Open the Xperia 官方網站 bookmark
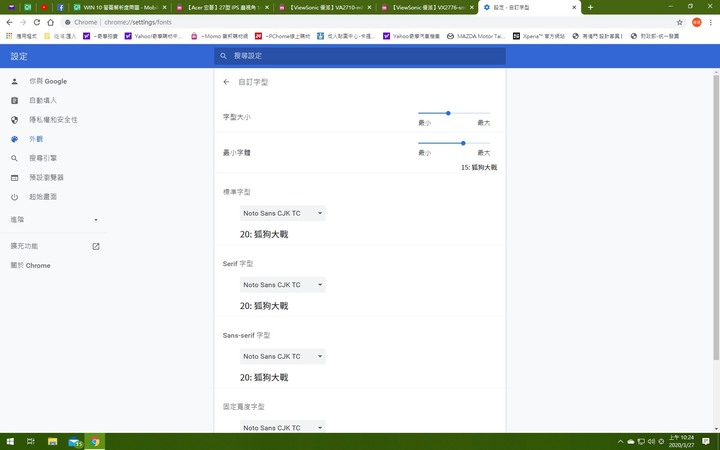 click(x=539, y=36)
